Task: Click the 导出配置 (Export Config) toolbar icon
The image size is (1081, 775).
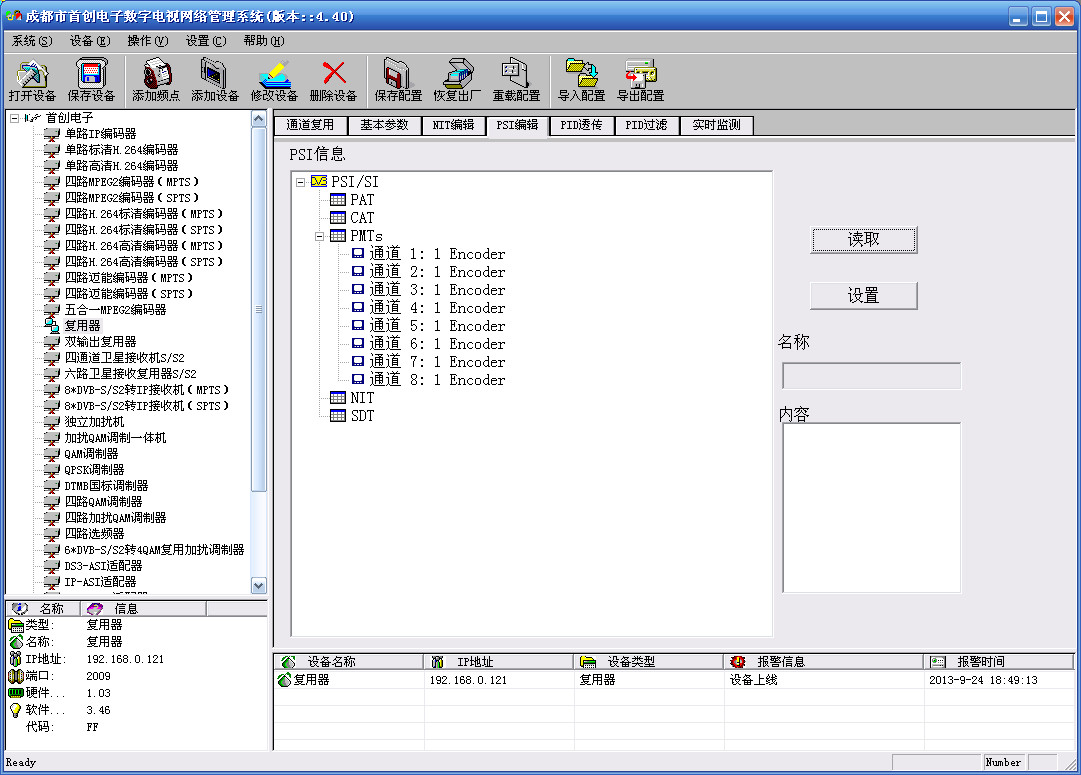Action: tap(640, 74)
